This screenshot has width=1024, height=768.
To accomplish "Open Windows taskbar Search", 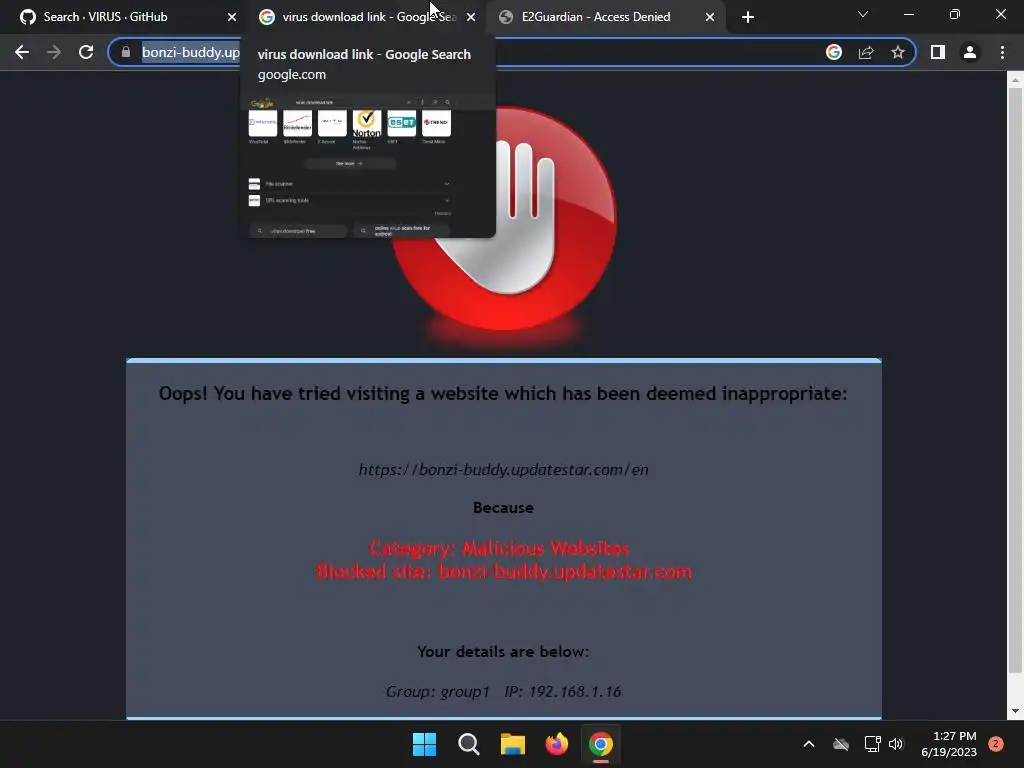I will click(x=468, y=744).
